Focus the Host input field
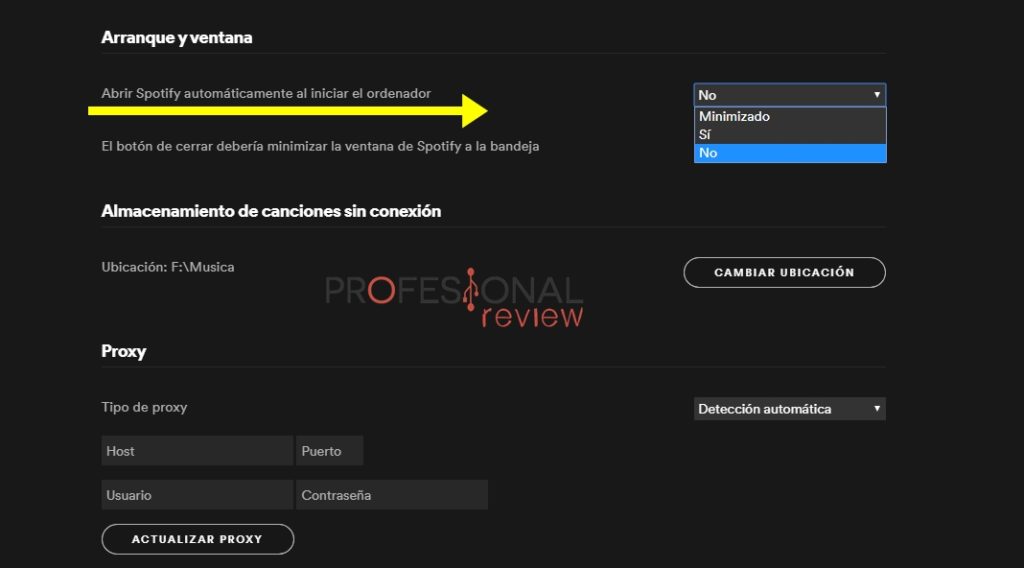 tap(197, 450)
